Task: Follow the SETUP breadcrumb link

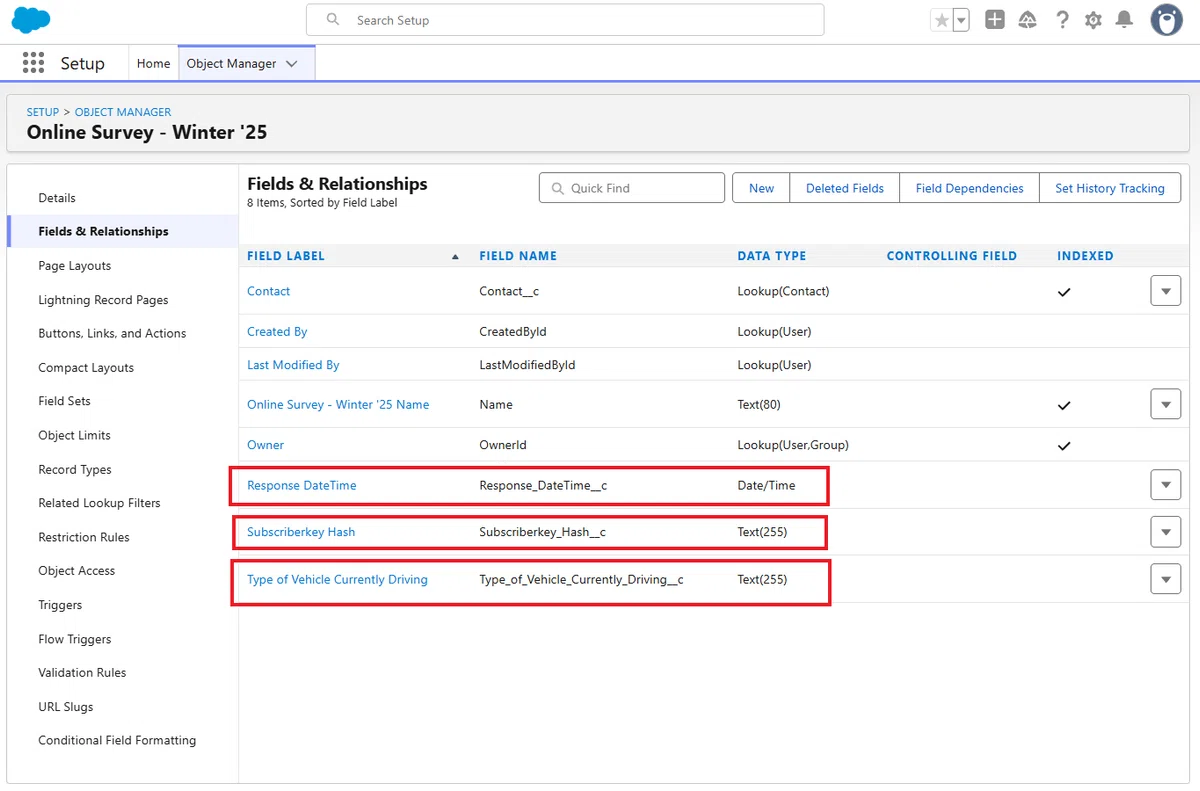Action: 43,112
